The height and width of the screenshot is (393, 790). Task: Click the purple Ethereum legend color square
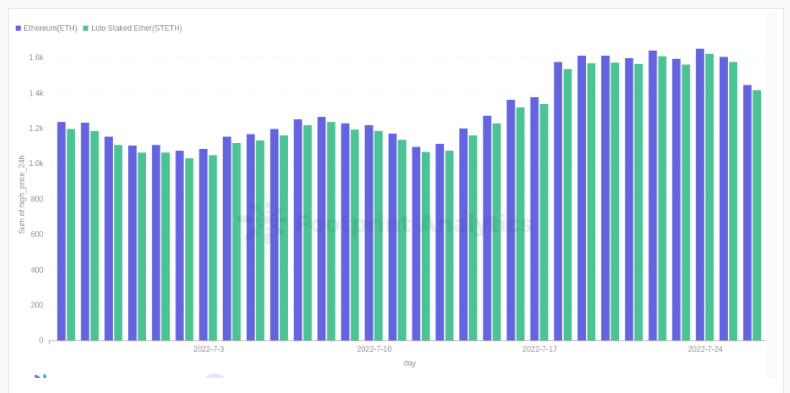(x=18, y=29)
